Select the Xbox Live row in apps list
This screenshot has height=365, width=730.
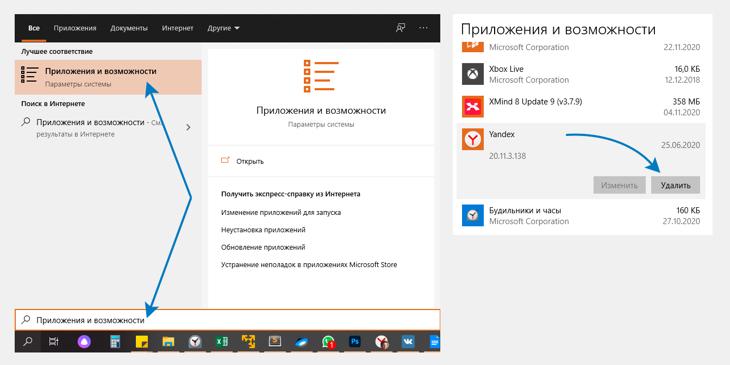click(x=581, y=74)
